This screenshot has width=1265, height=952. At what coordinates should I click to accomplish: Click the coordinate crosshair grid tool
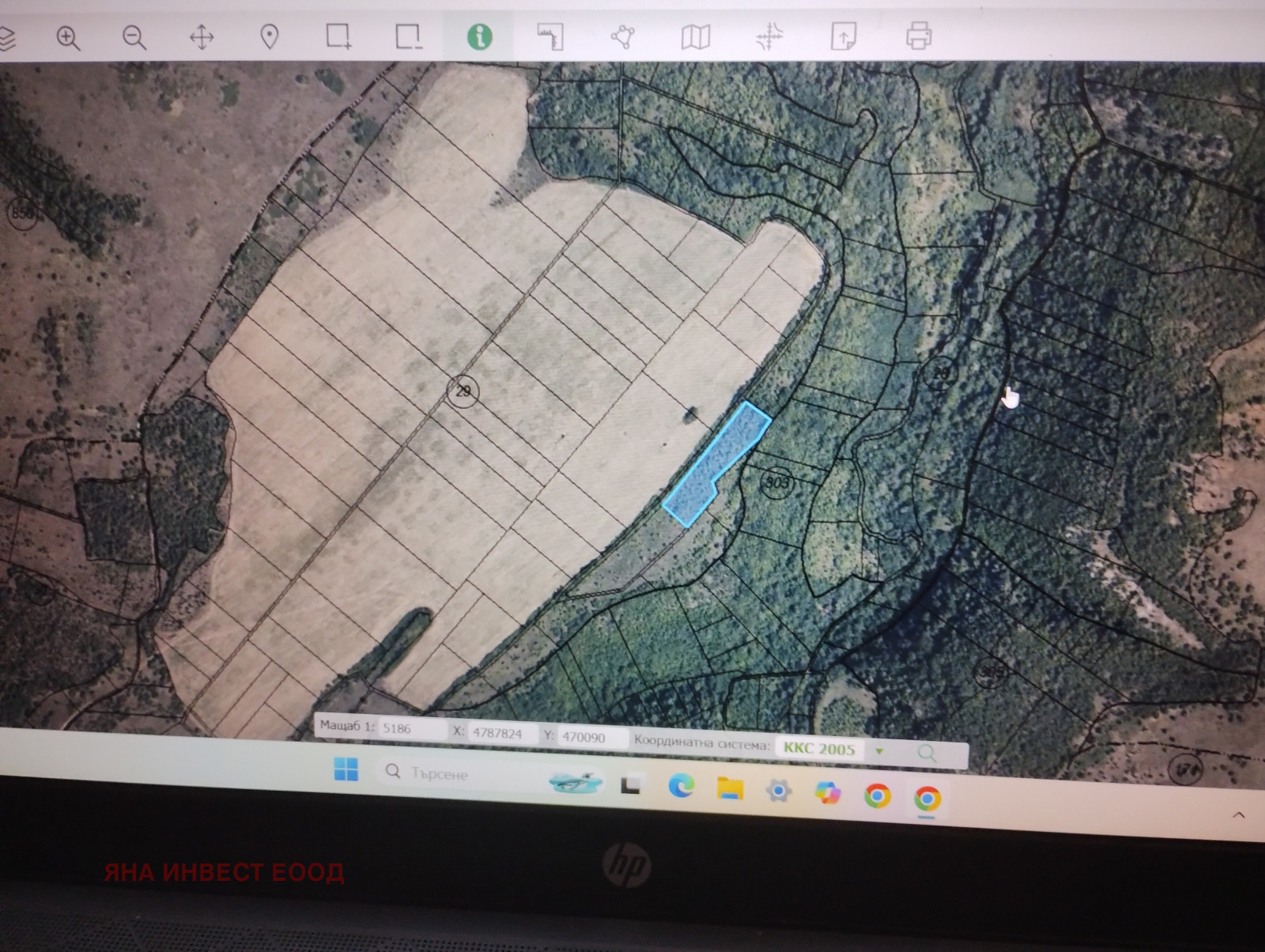768,36
